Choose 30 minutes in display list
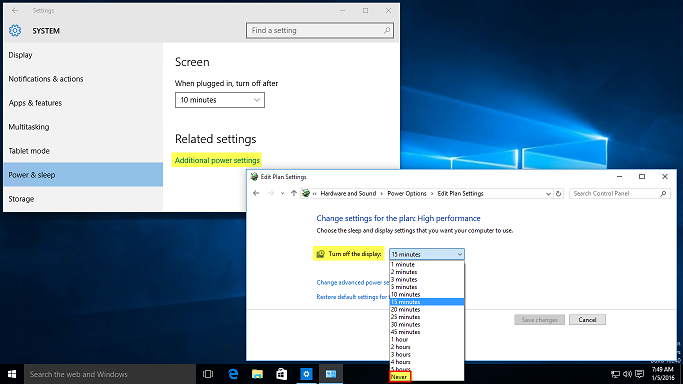 click(x=427, y=324)
